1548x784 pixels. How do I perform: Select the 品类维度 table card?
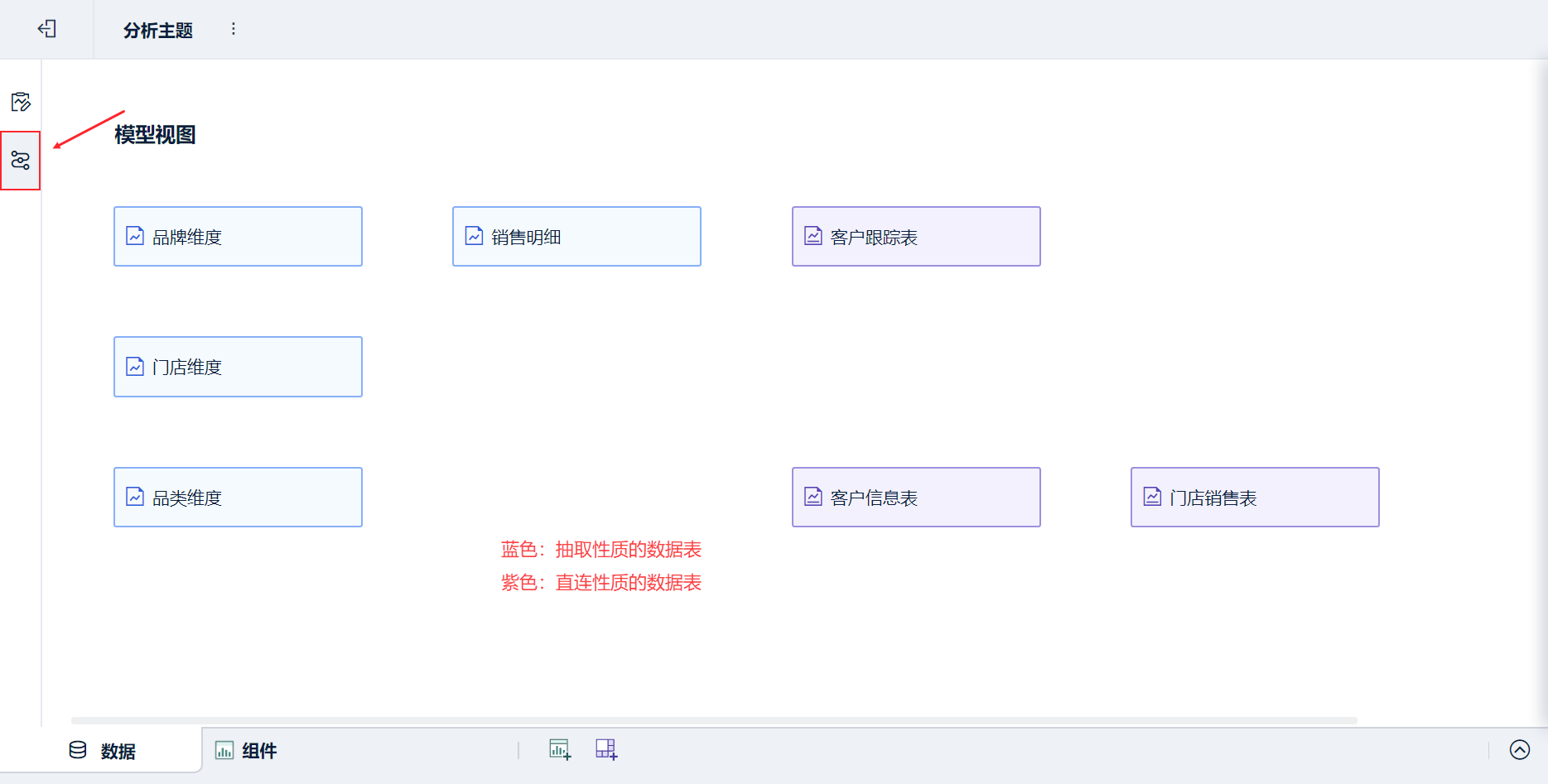[x=238, y=497]
